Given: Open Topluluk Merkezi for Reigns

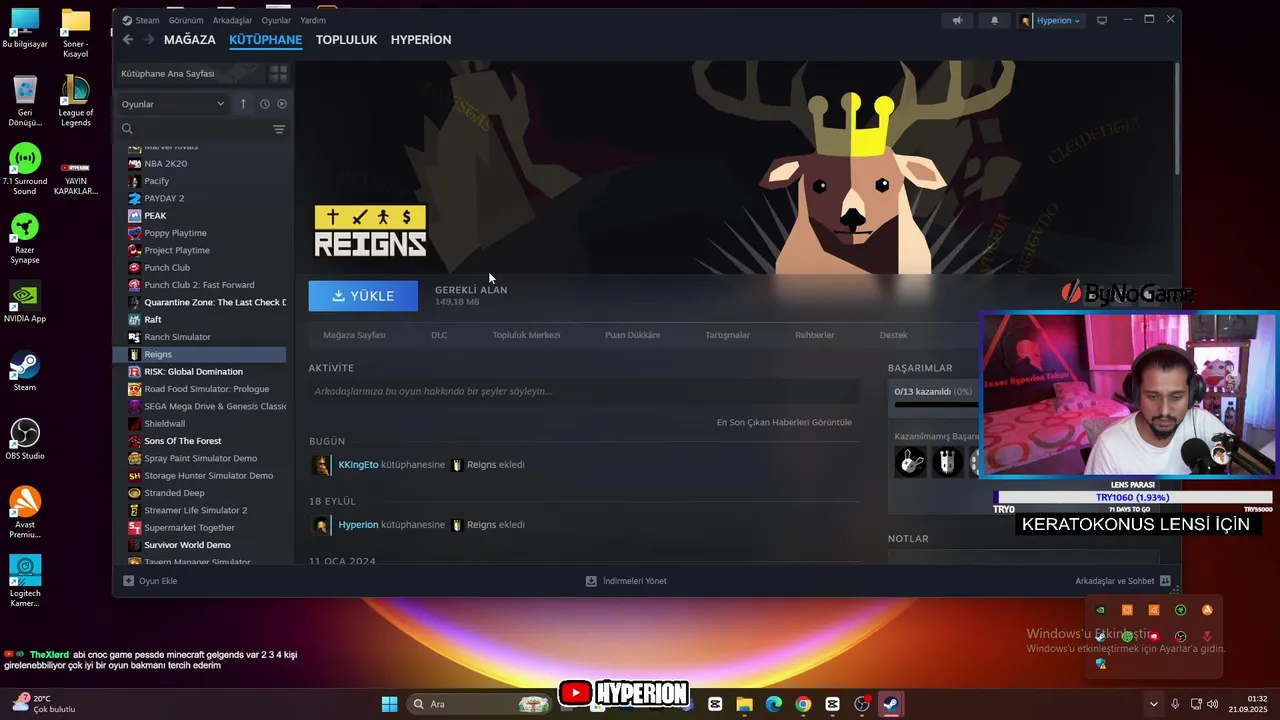Looking at the screenshot, I should (526, 335).
